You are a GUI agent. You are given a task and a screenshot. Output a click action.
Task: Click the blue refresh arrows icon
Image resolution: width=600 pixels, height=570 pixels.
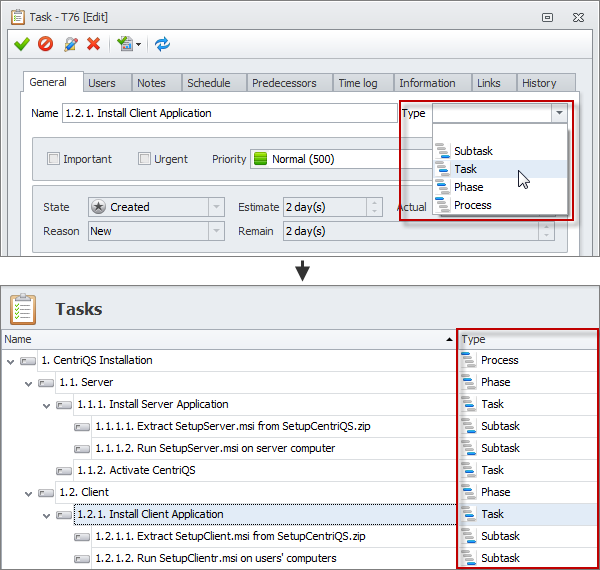[x=162, y=44]
